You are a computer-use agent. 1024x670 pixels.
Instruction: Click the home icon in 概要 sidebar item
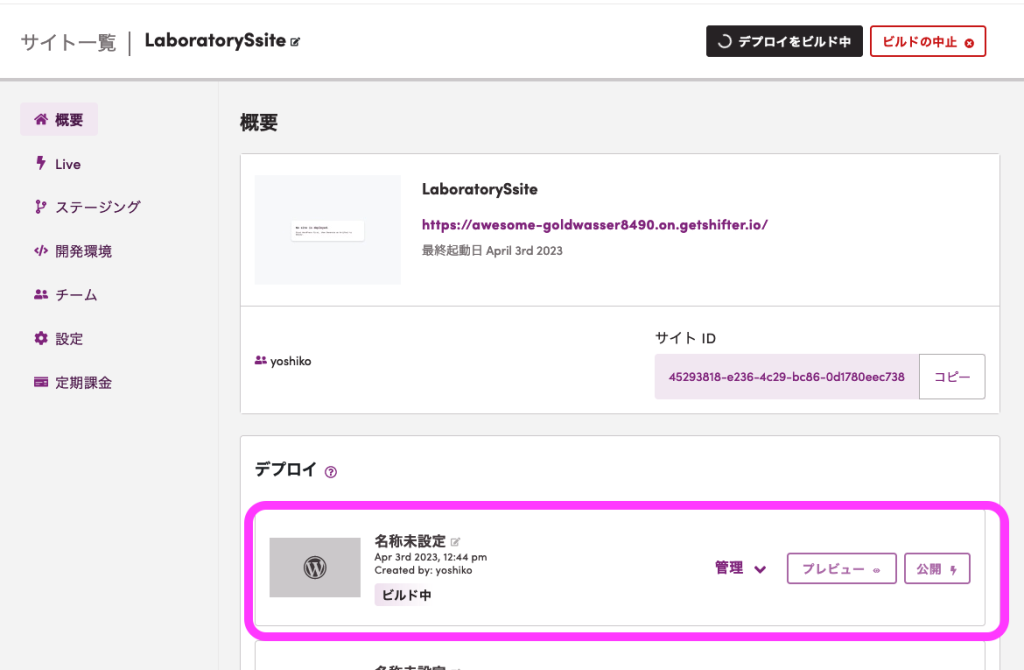(x=41, y=119)
